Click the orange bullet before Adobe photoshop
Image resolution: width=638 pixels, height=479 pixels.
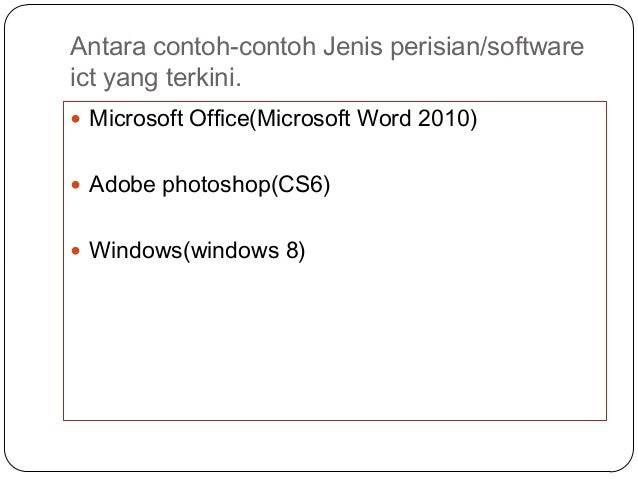78,185
